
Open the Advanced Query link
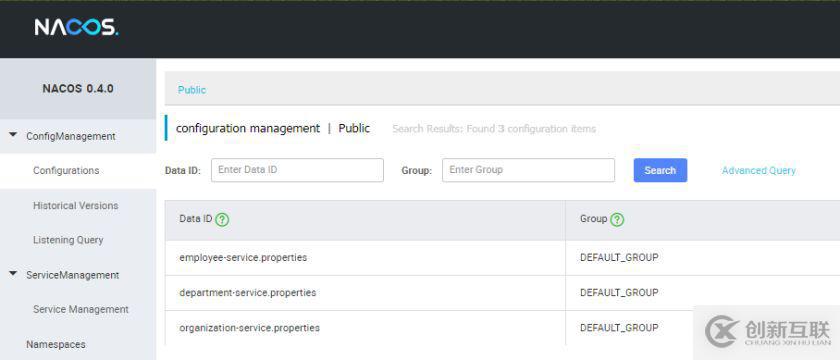(759, 170)
